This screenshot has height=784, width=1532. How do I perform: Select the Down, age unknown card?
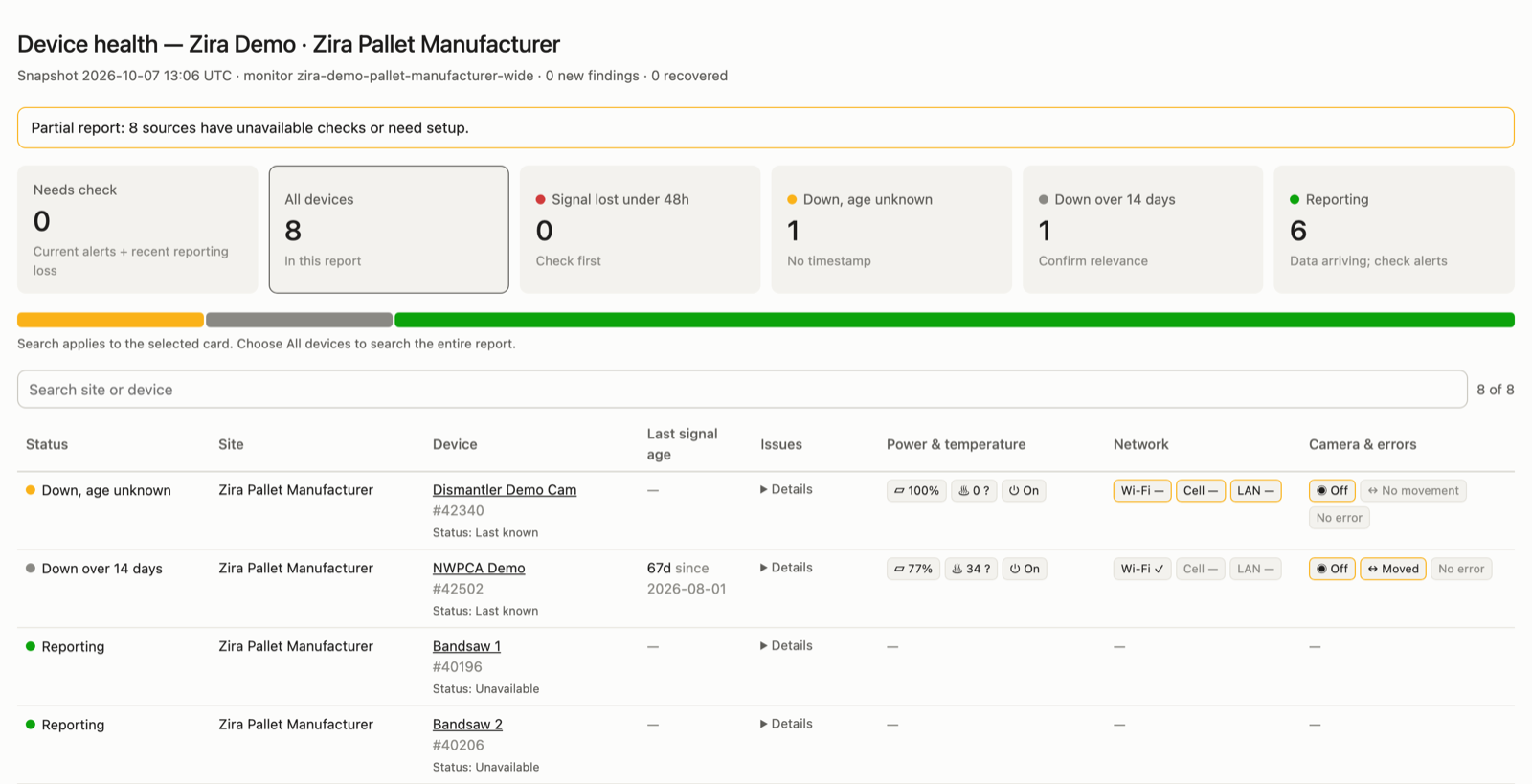coord(891,230)
